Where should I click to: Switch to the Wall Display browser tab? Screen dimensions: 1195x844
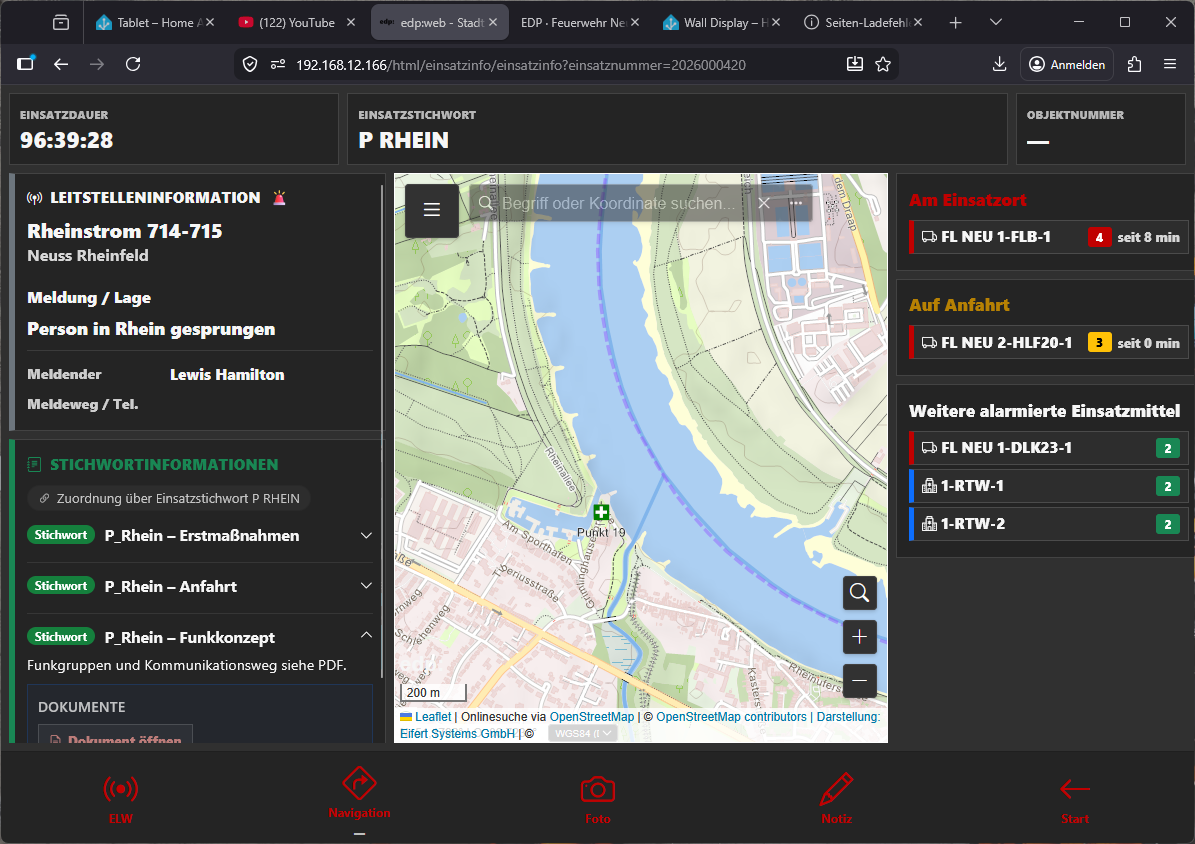pos(719,22)
